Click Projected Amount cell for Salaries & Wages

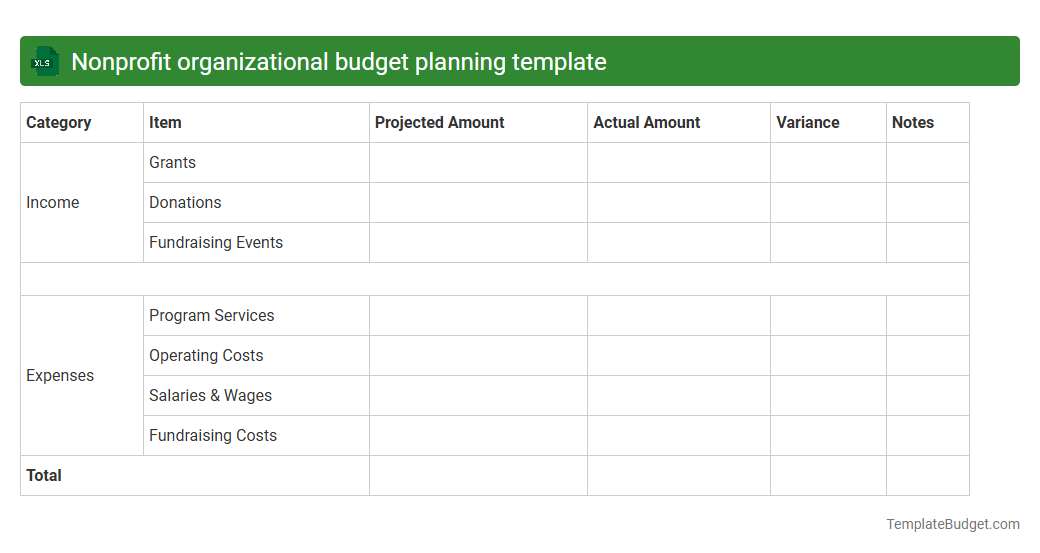478,396
